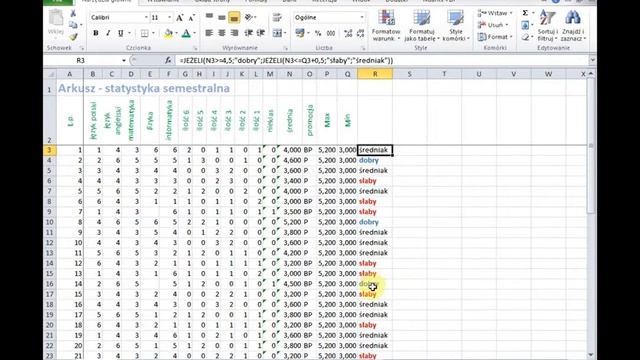This screenshot has width=640, height=360.
Task: Click the Merge and Center dropdown arrow
Action: (x=284, y=33)
